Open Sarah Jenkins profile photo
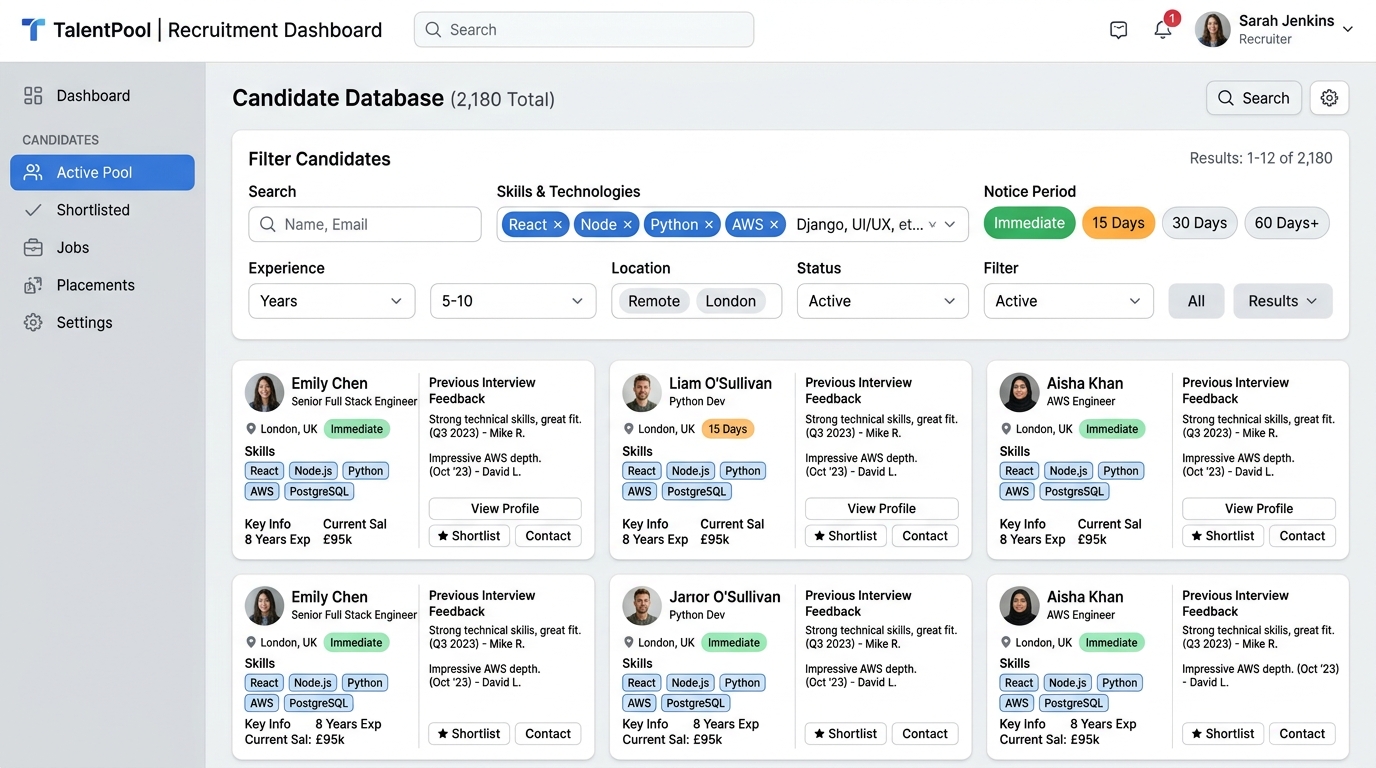The height and width of the screenshot is (768, 1376). (x=1213, y=29)
